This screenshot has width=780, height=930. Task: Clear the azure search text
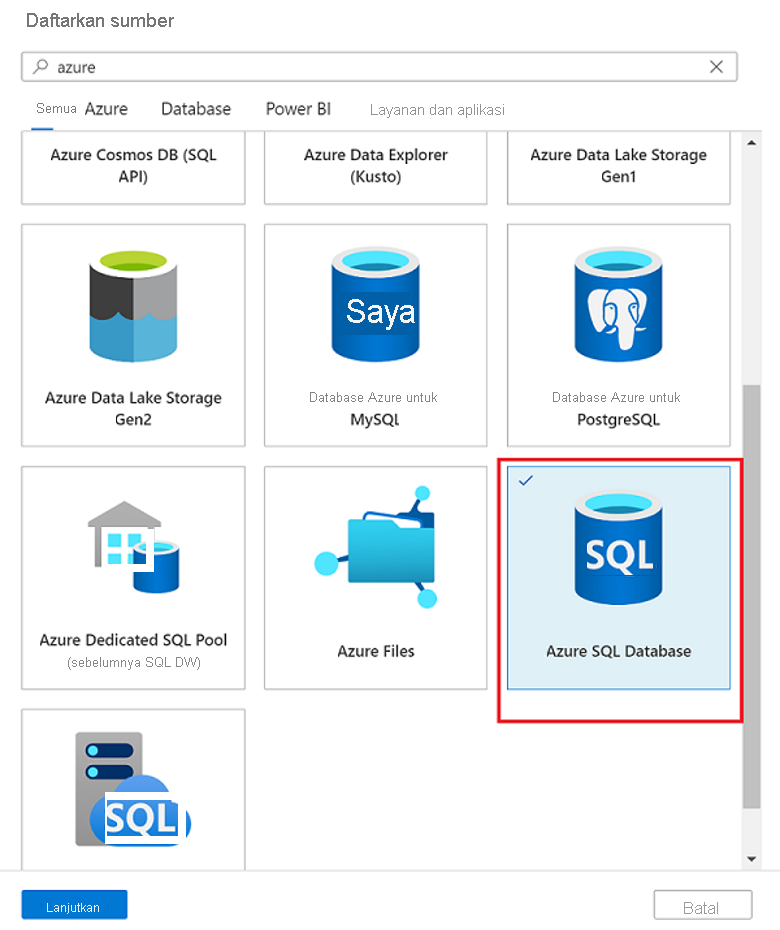pos(717,66)
